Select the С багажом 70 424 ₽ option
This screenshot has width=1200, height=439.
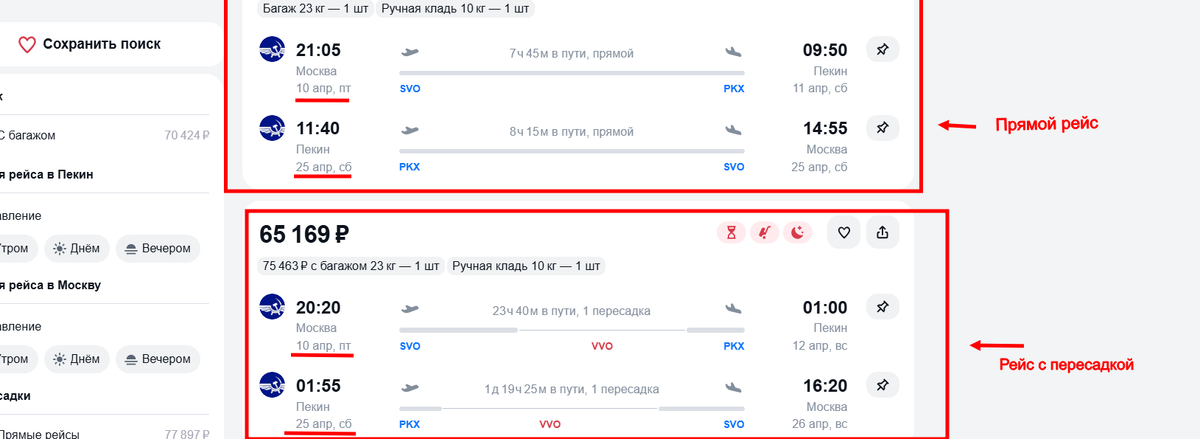[x=100, y=135]
